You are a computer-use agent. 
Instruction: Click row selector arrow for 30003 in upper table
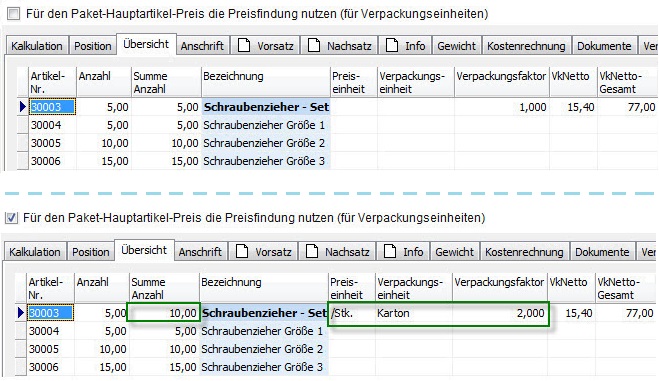tap(23, 107)
